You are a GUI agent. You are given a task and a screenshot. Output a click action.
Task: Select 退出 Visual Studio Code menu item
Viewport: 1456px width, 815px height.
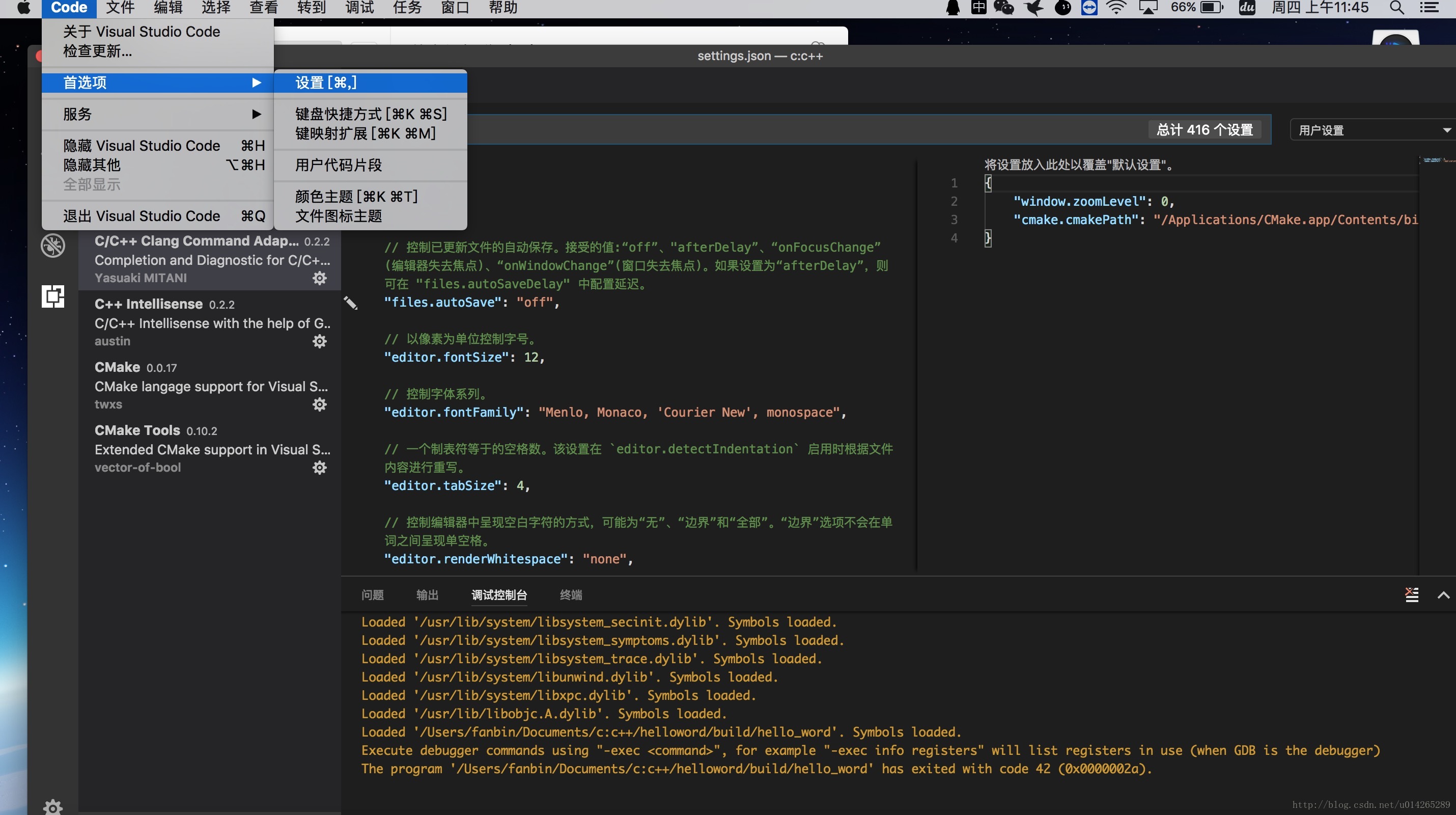158,216
